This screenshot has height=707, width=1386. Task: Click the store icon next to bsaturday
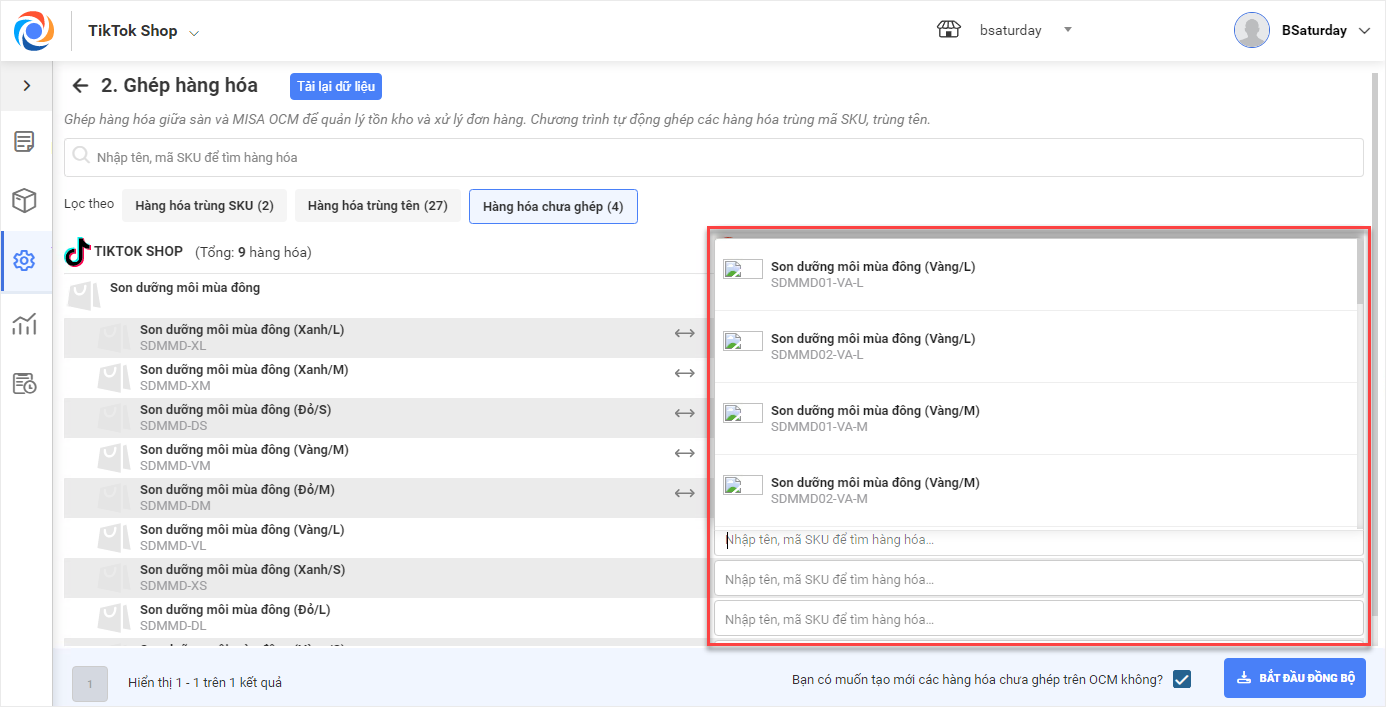coord(948,30)
